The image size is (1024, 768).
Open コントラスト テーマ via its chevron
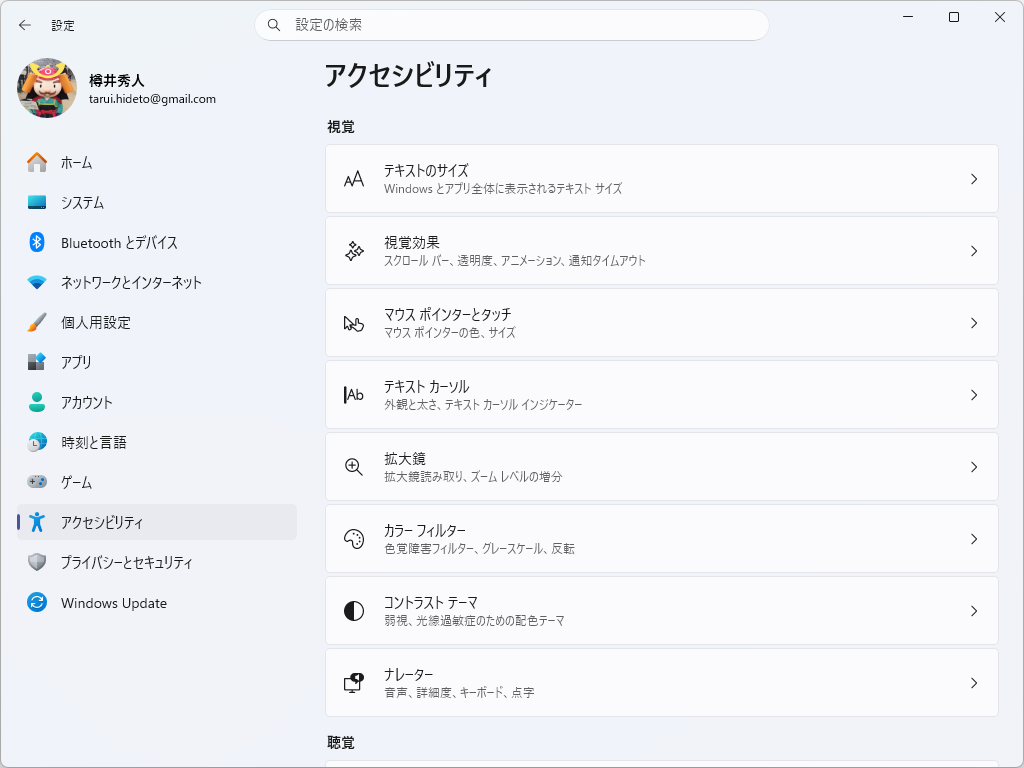tap(974, 611)
